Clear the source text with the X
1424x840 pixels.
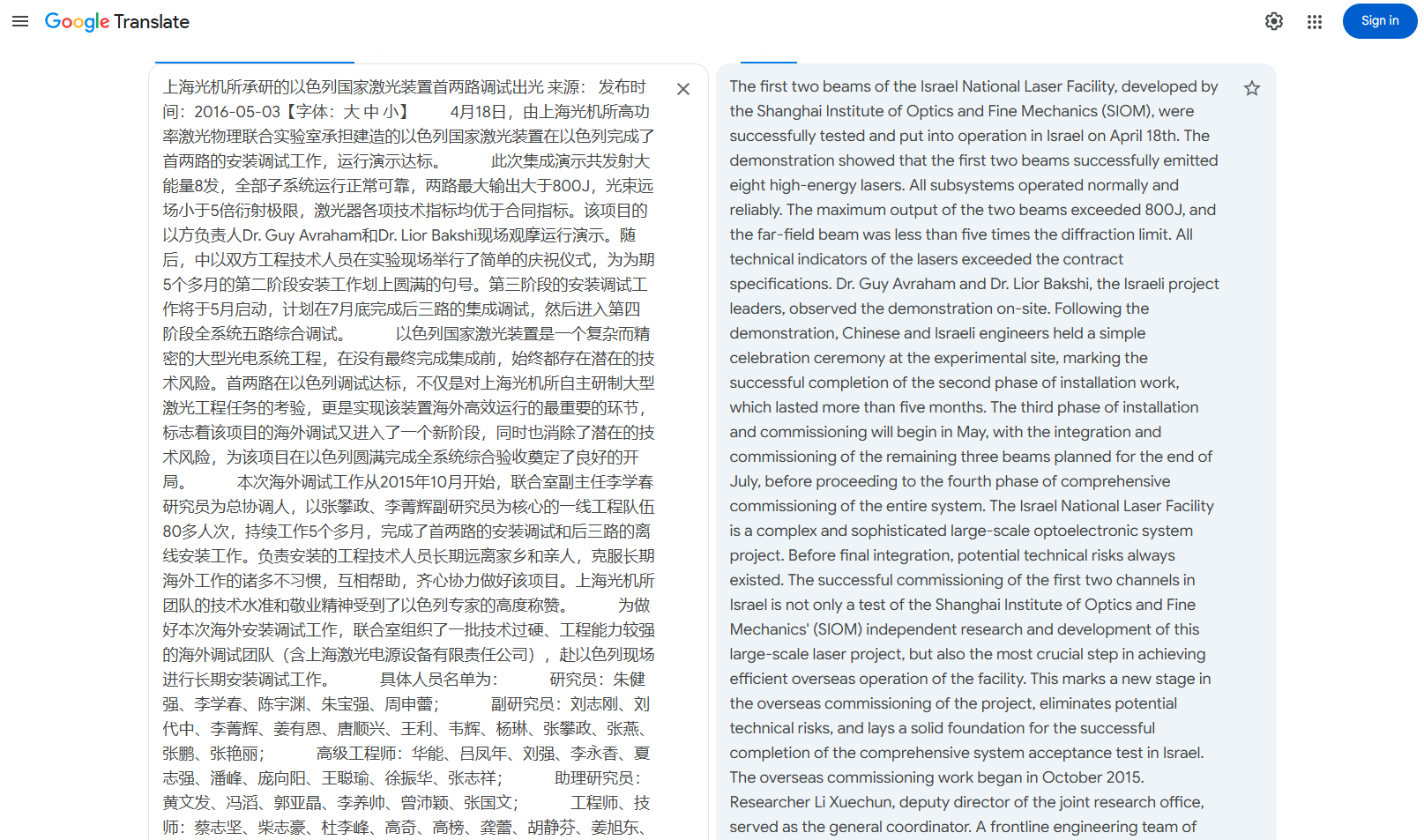tap(683, 89)
